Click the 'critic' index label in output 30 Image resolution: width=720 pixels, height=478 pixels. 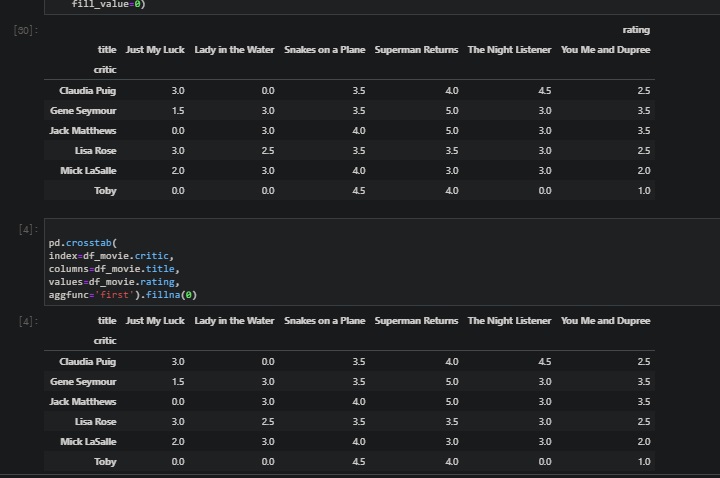coord(105,70)
